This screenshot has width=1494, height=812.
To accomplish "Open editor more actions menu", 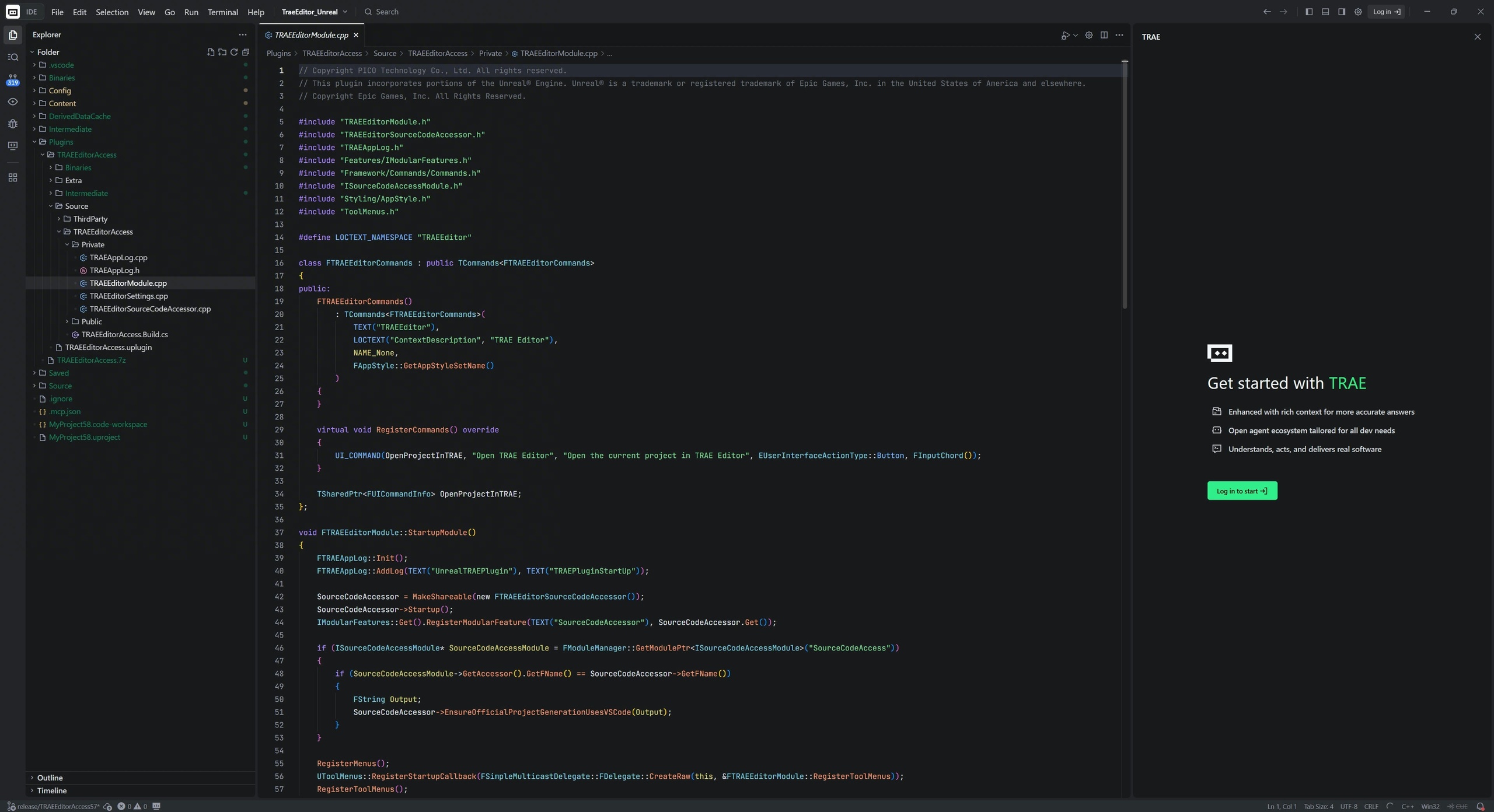I will 1119,35.
